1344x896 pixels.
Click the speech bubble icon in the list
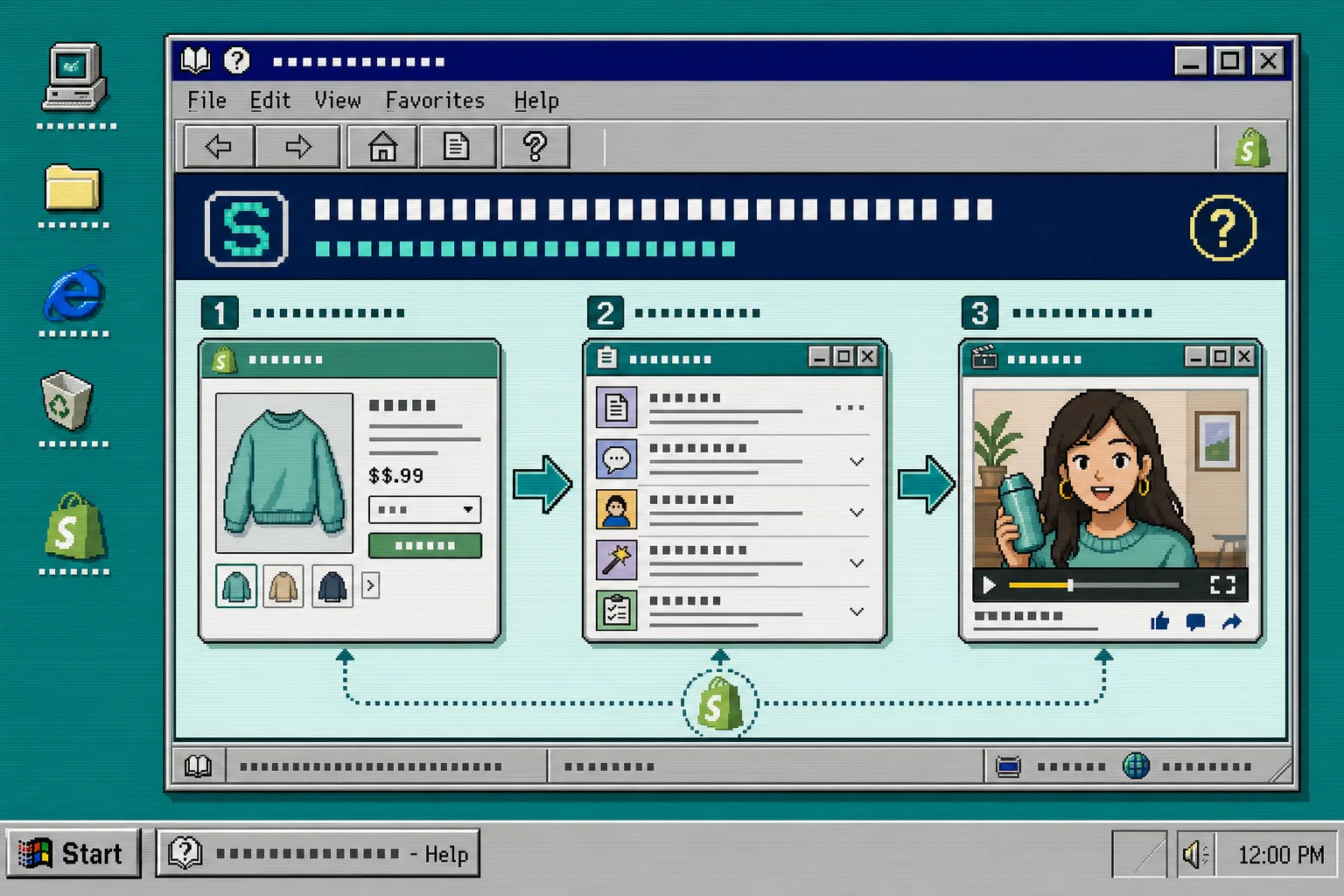click(x=616, y=458)
